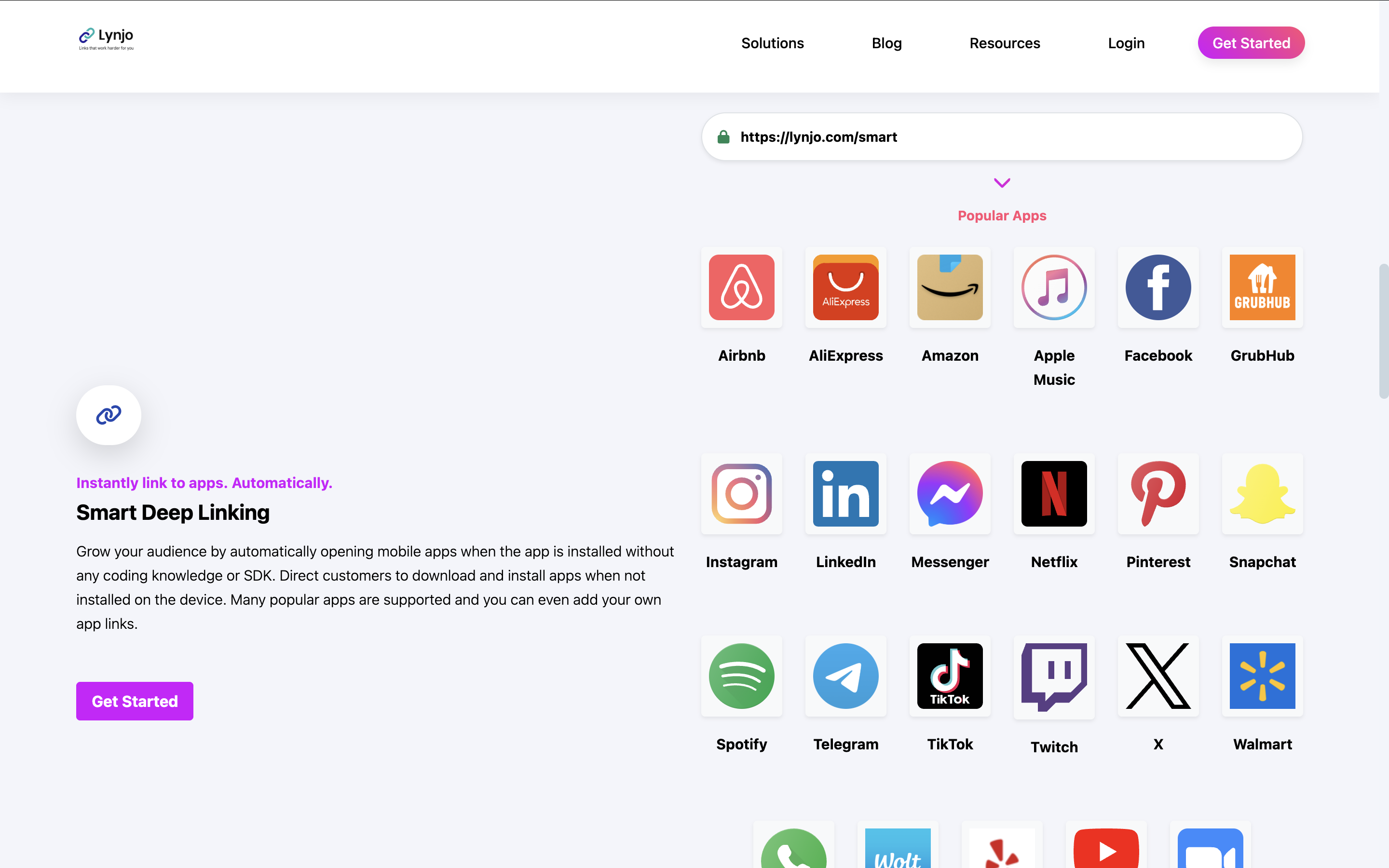Select the Facebook app icon
The image size is (1389, 868).
point(1158,287)
